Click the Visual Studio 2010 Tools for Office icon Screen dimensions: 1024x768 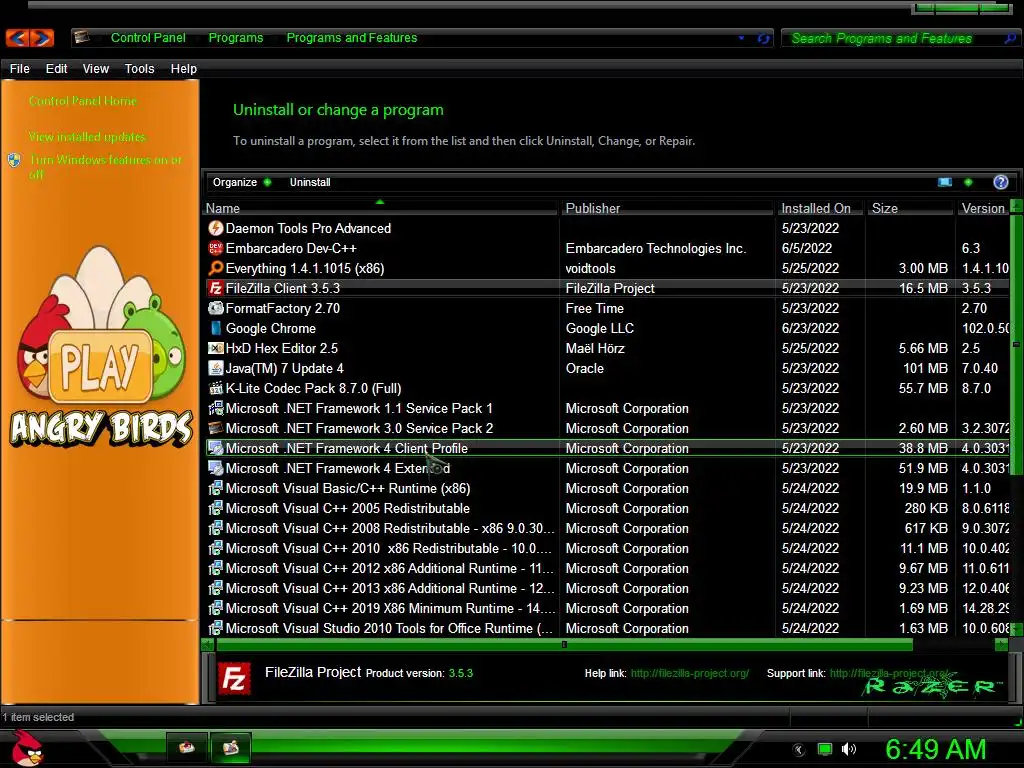[x=216, y=628]
